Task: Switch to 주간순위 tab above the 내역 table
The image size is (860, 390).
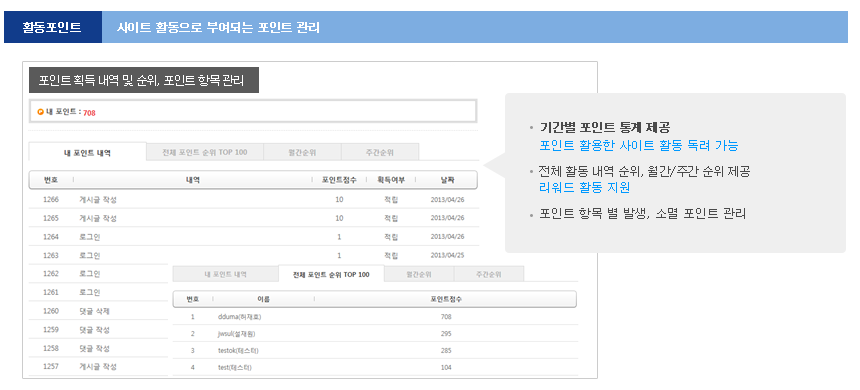Action: (x=380, y=152)
